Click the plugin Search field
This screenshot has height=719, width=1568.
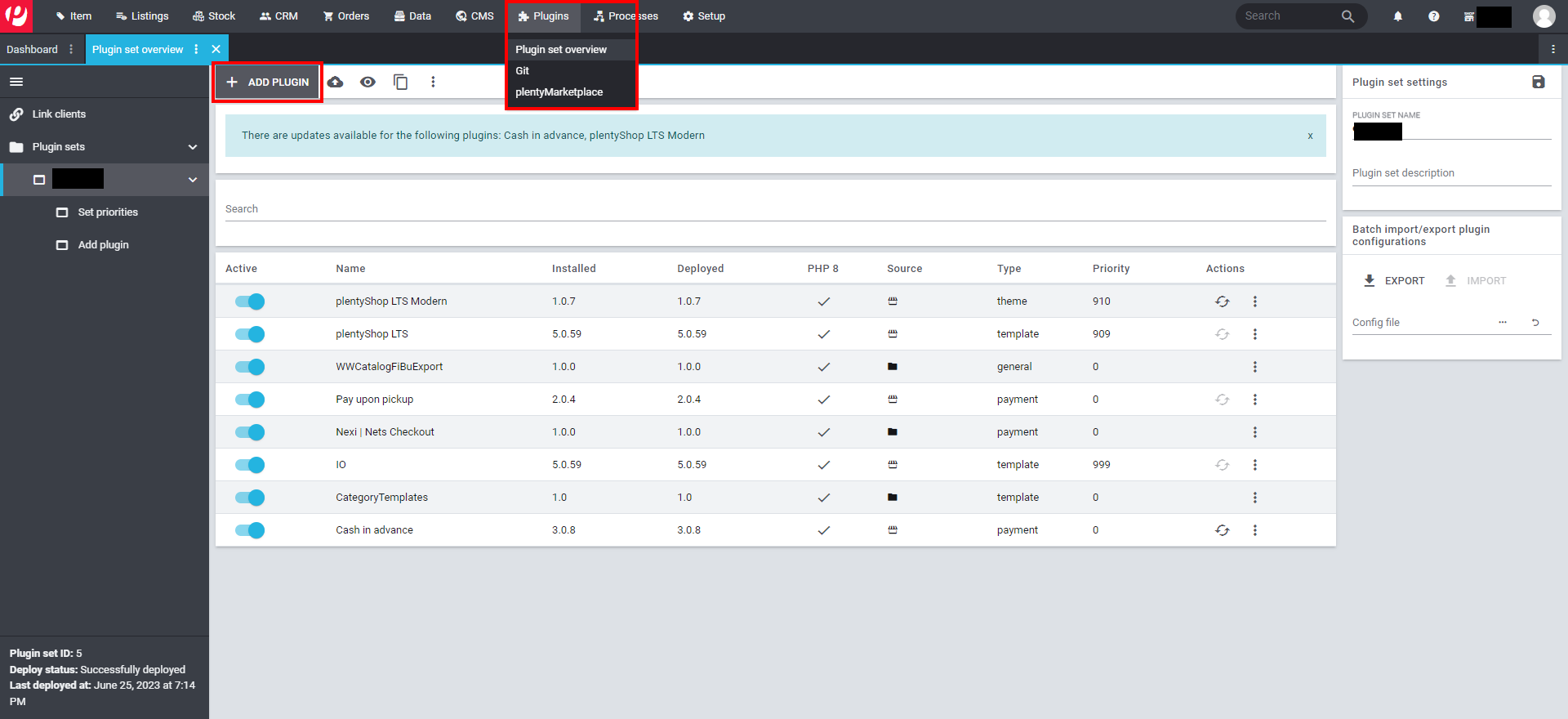pos(775,209)
